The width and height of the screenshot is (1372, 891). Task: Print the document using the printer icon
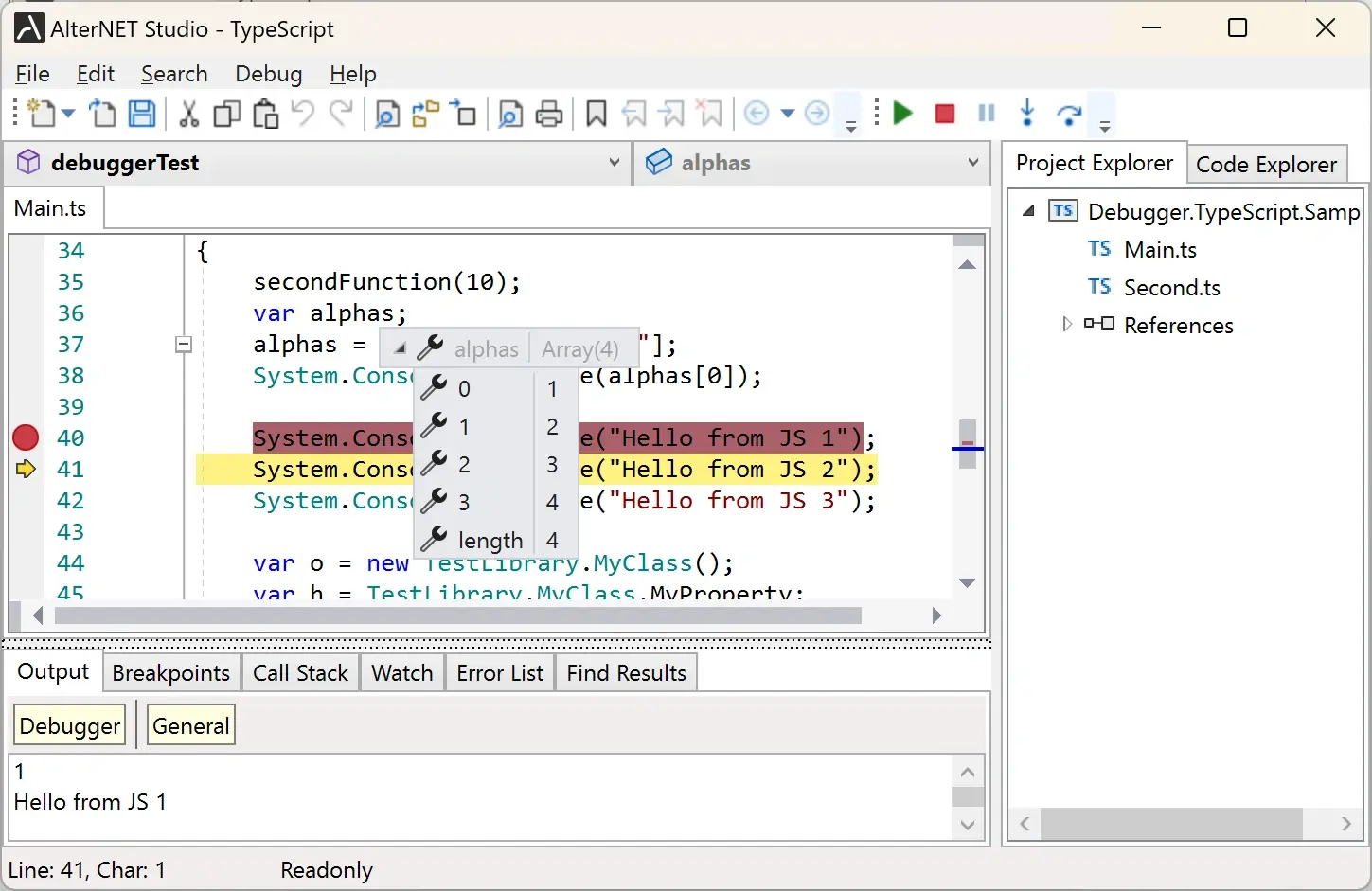(x=549, y=114)
